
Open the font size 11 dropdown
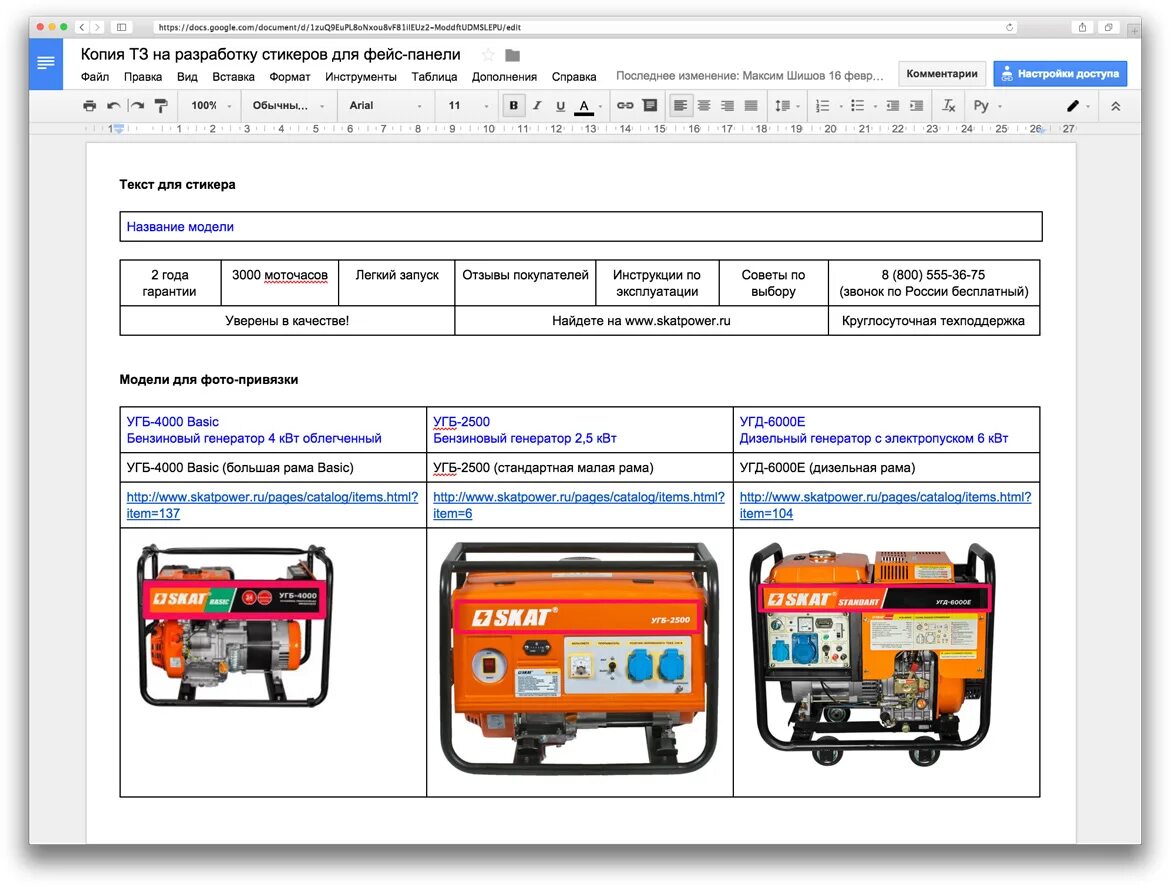point(468,106)
